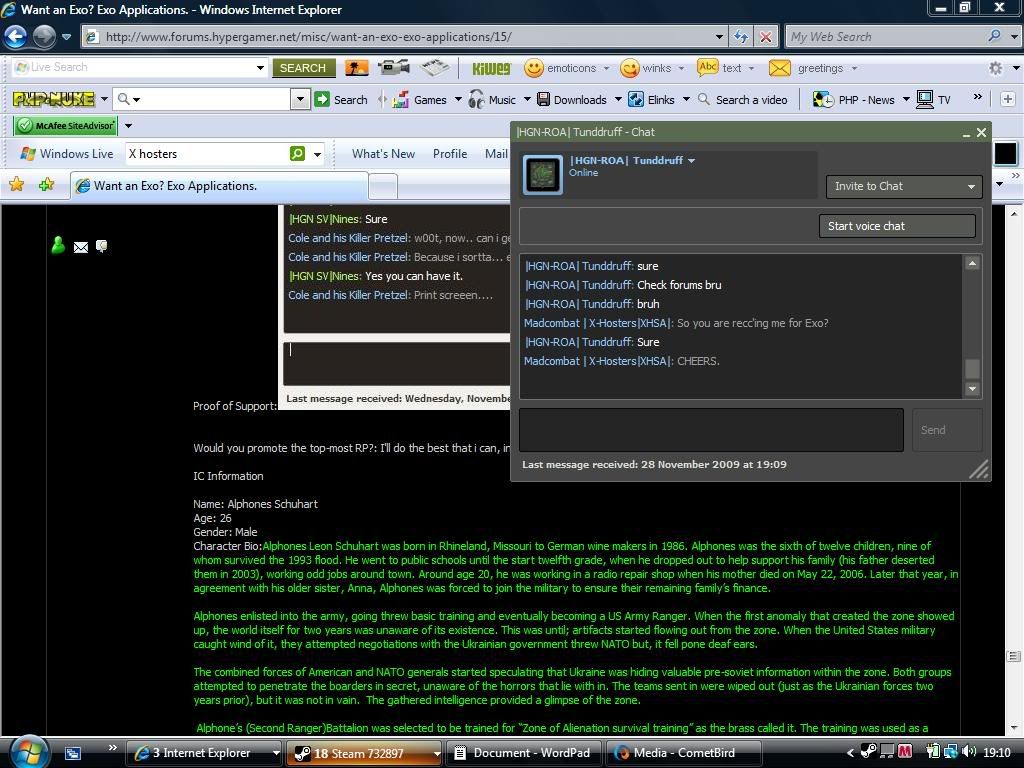Click the Favorites star icon
The height and width of the screenshot is (768, 1024).
pos(16,185)
